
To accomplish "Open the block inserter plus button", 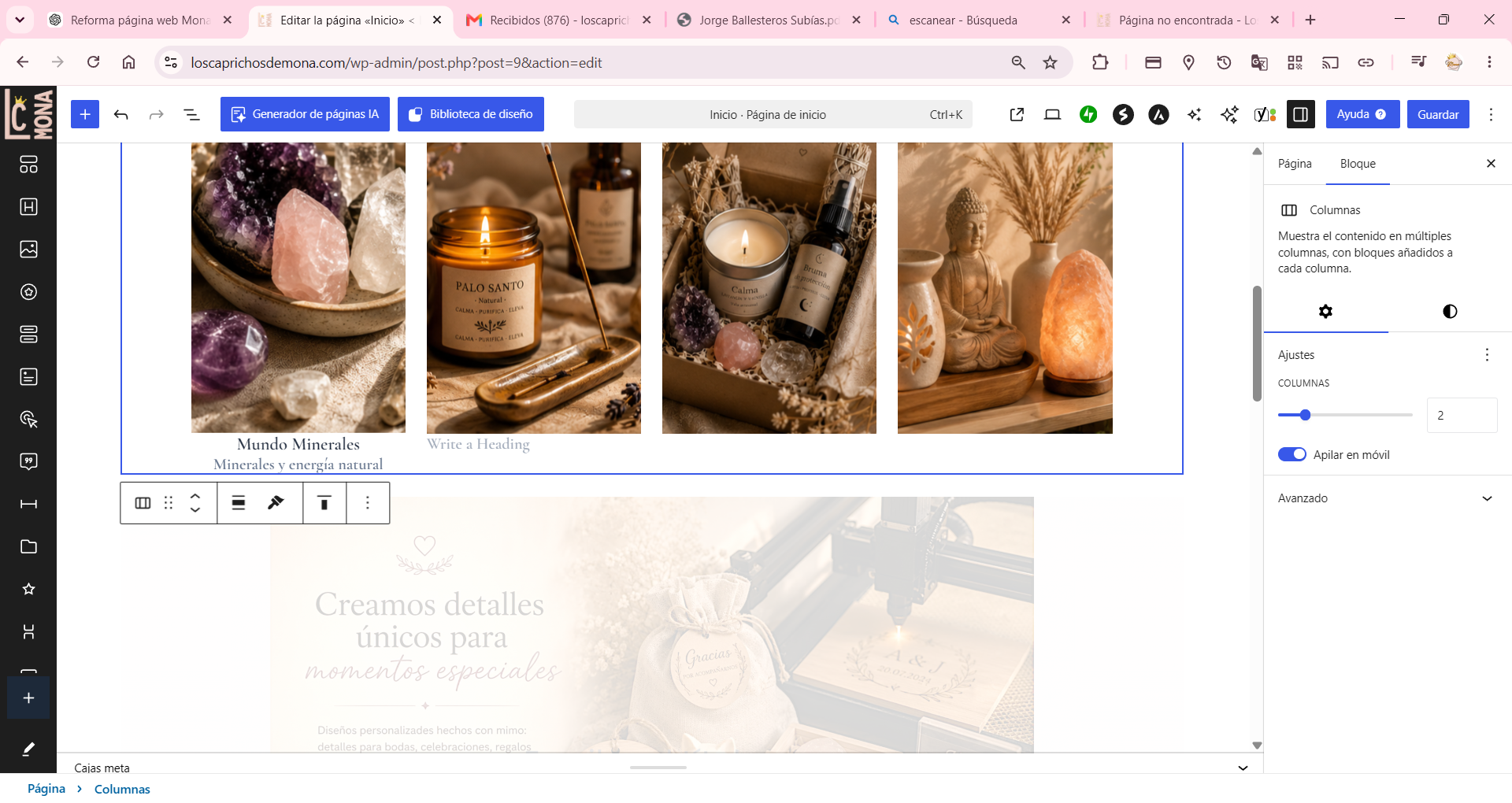I will [x=85, y=114].
